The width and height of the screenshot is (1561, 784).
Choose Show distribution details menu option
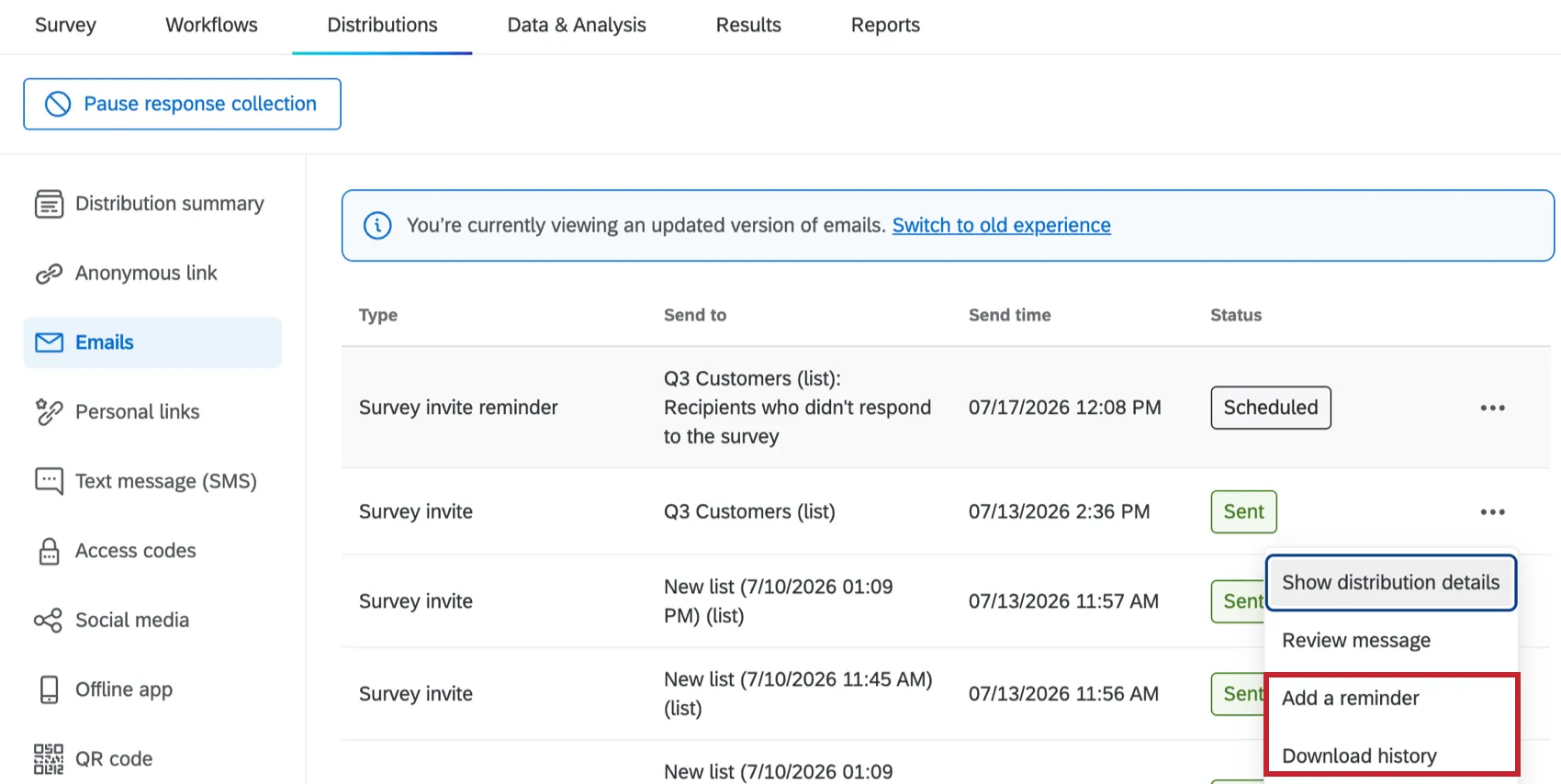1390,582
